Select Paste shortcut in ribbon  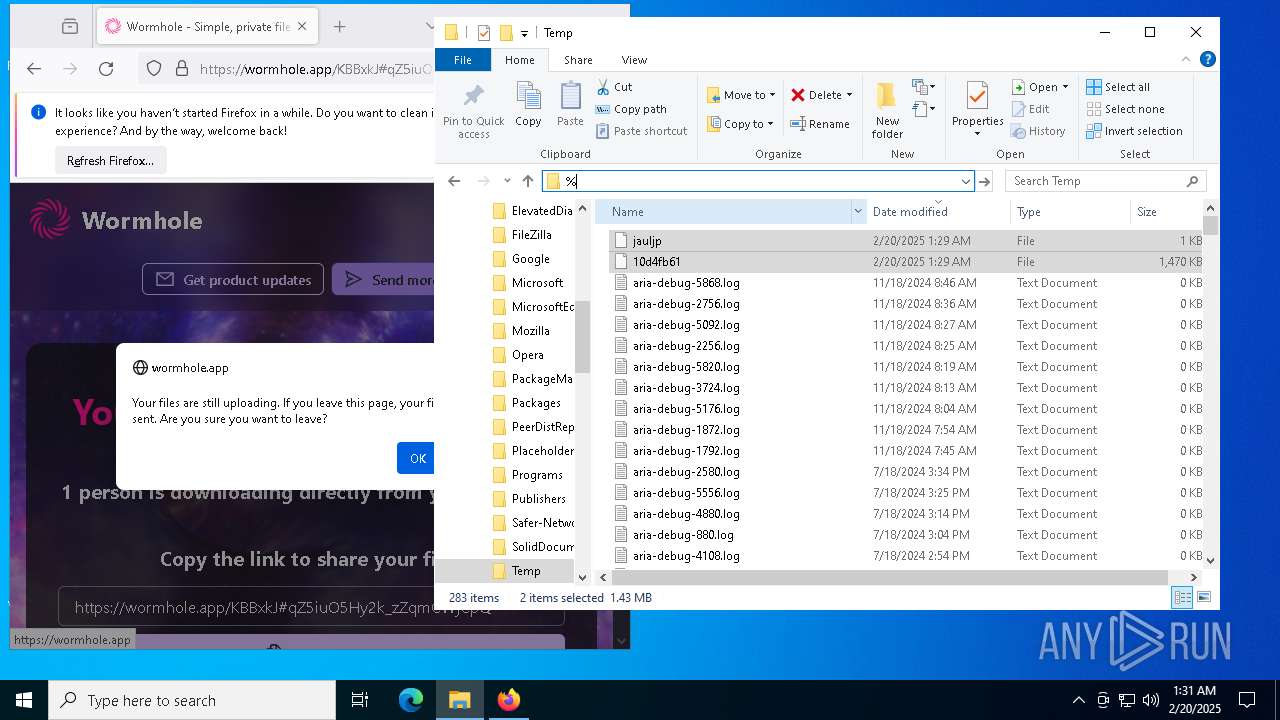(641, 131)
